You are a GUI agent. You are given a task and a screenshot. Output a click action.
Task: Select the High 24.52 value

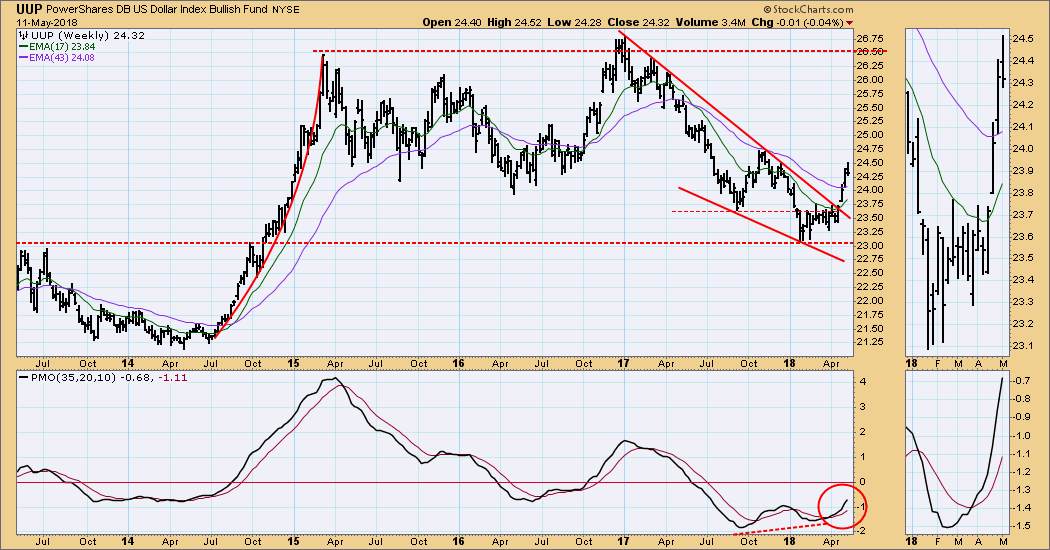coord(512,22)
